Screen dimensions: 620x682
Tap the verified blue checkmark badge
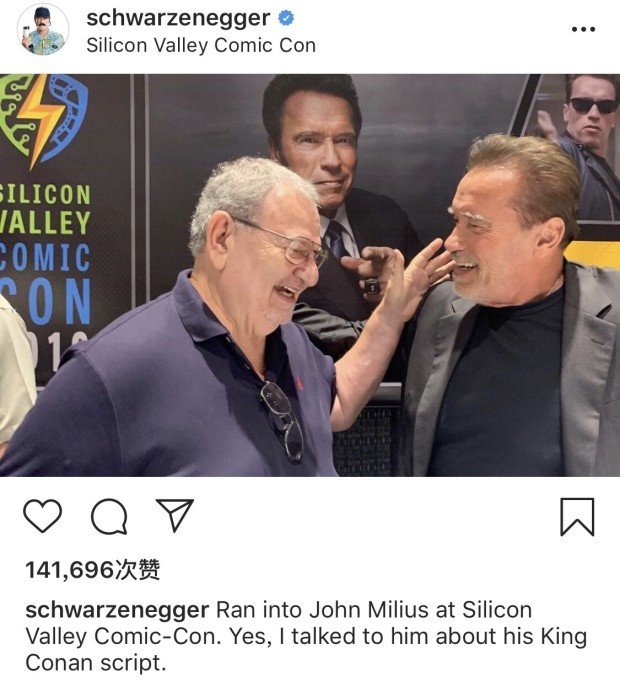pos(286,18)
